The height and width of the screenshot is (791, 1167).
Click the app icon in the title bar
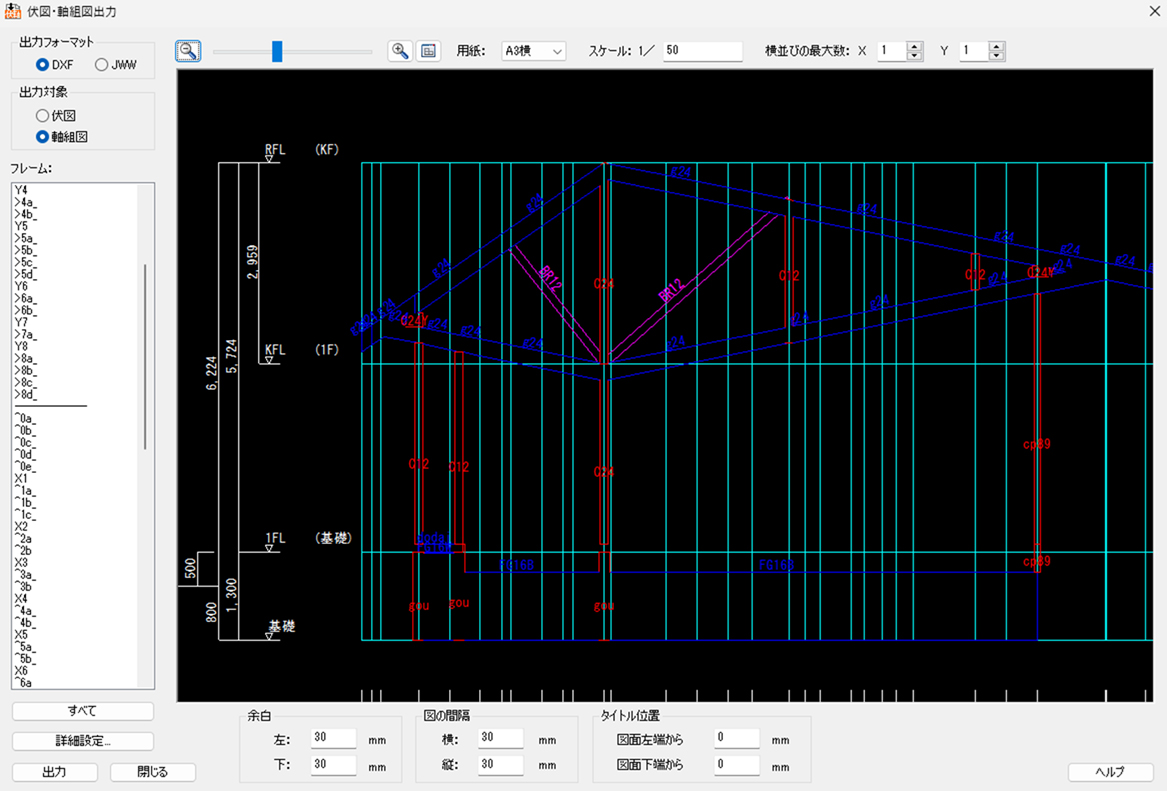13,12
